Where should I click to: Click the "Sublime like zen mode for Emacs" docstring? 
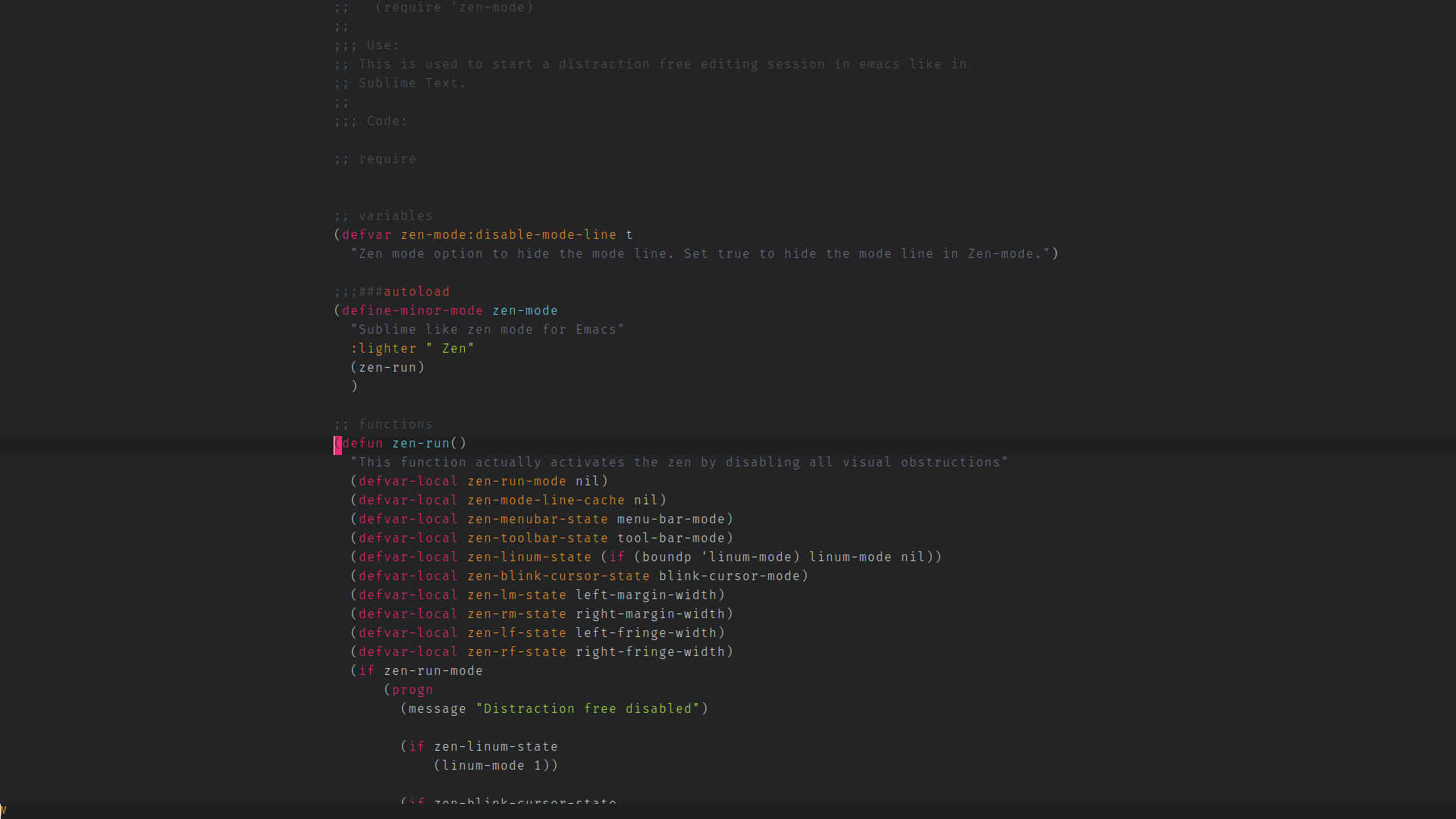coord(487,330)
